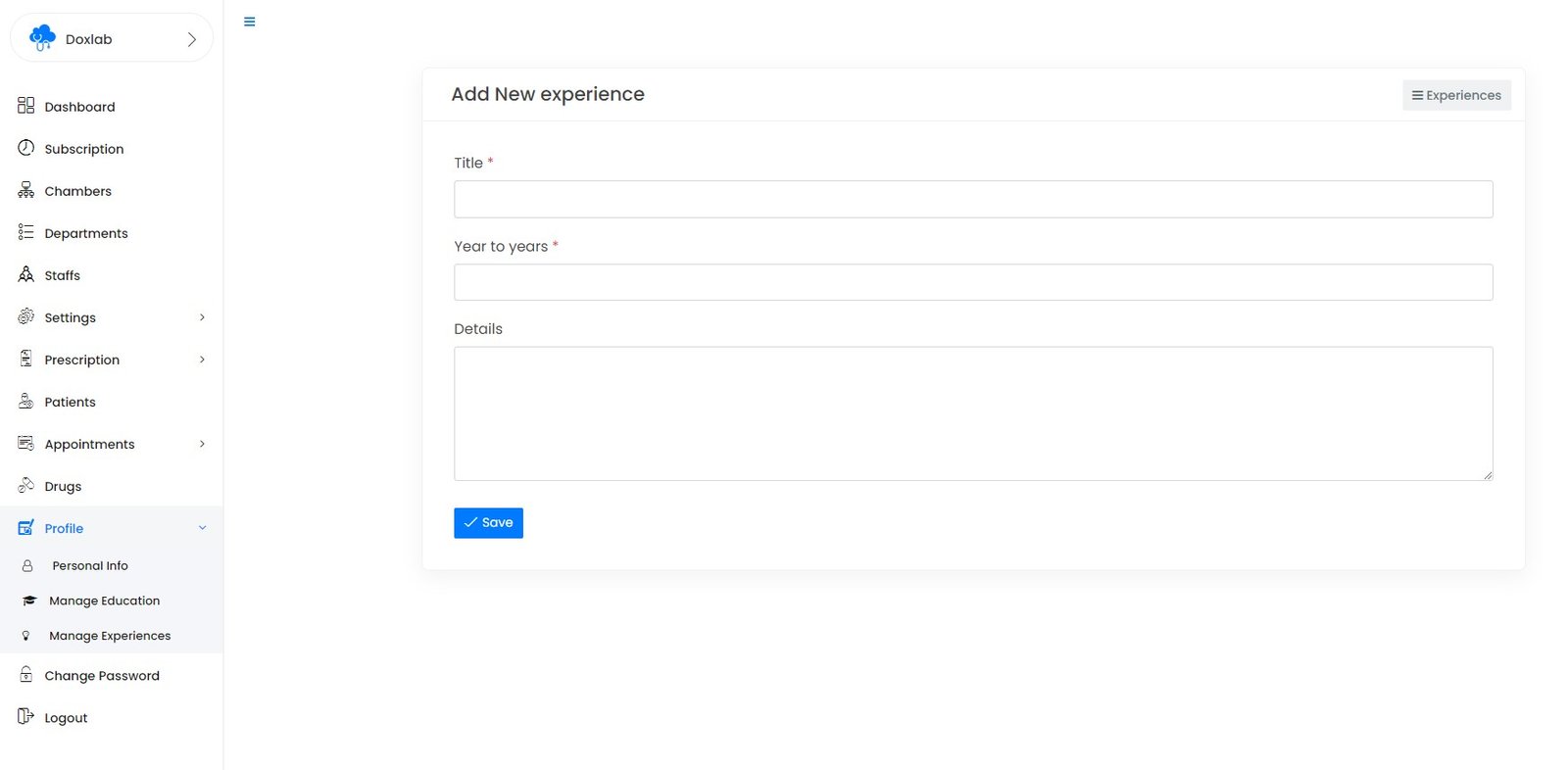Focus the Year to years input field
This screenshot has width=1568, height=770.
[972, 282]
